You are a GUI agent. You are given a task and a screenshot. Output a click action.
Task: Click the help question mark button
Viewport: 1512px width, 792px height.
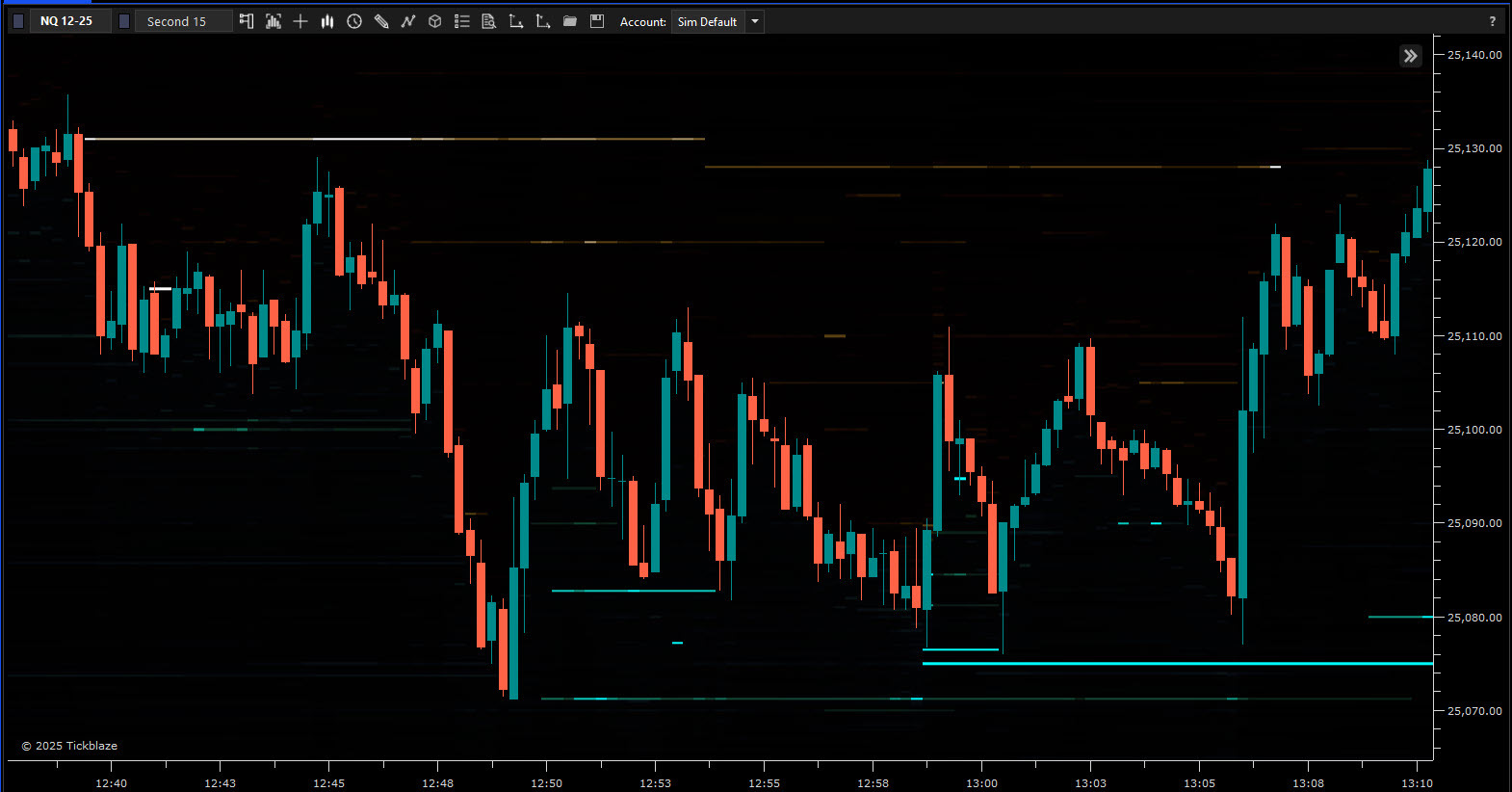pyautogui.click(x=1493, y=21)
